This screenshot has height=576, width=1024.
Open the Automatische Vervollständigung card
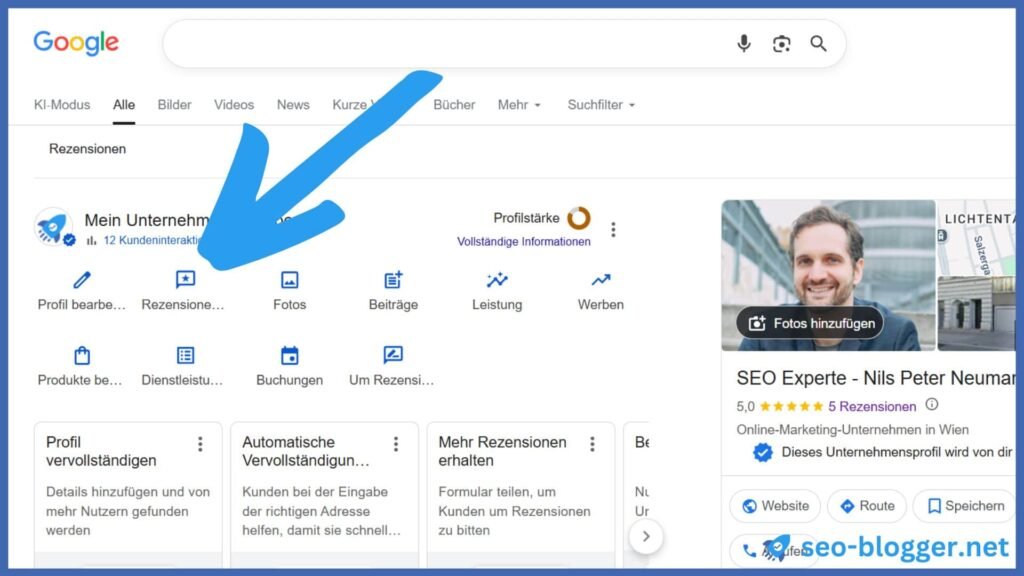[x=324, y=494]
